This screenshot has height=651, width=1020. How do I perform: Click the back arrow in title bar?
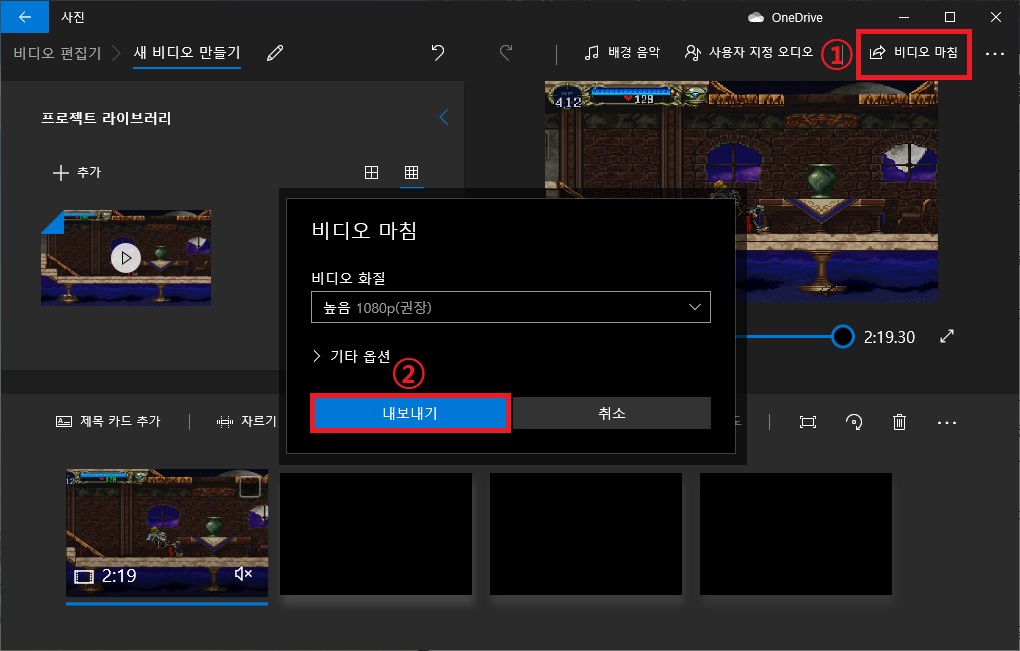(25, 17)
